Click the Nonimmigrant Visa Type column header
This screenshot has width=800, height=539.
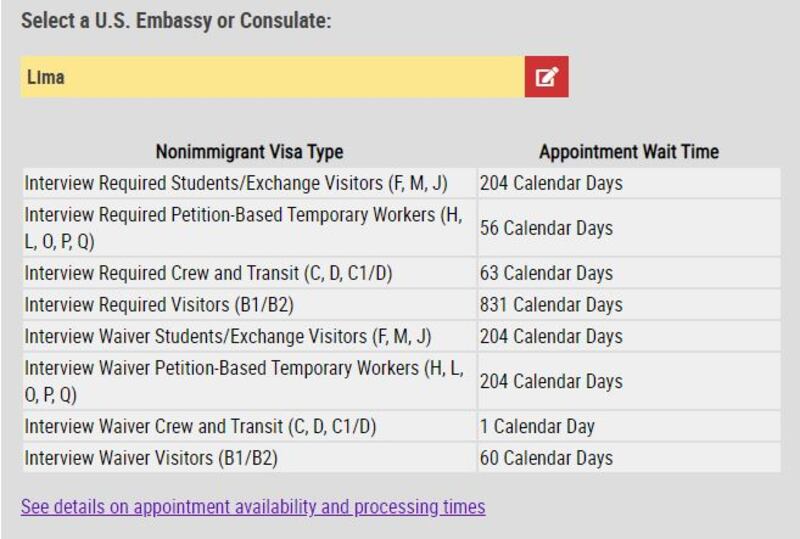(x=249, y=152)
